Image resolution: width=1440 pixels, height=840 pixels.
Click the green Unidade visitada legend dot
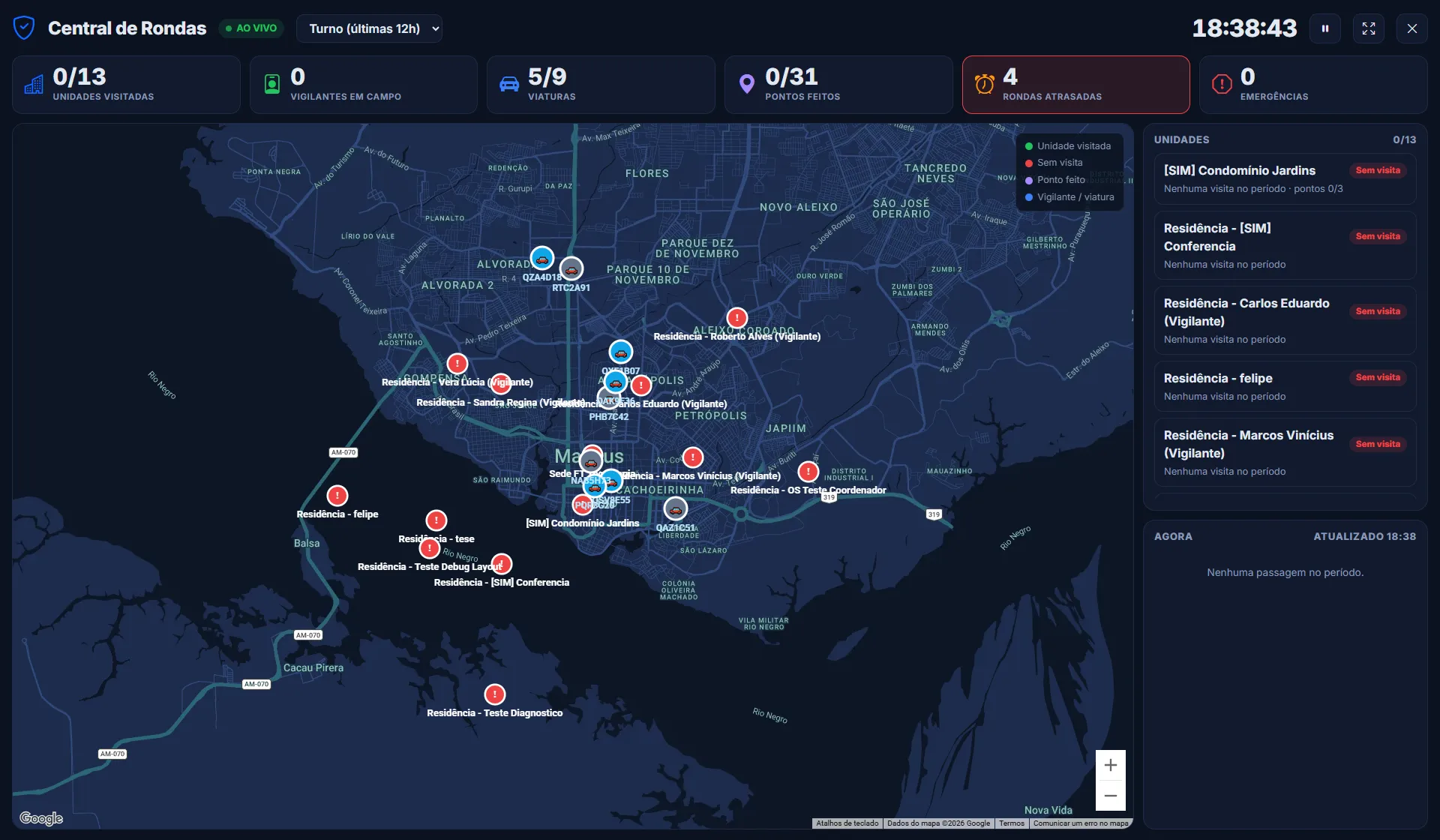click(x=1029, y=146)
